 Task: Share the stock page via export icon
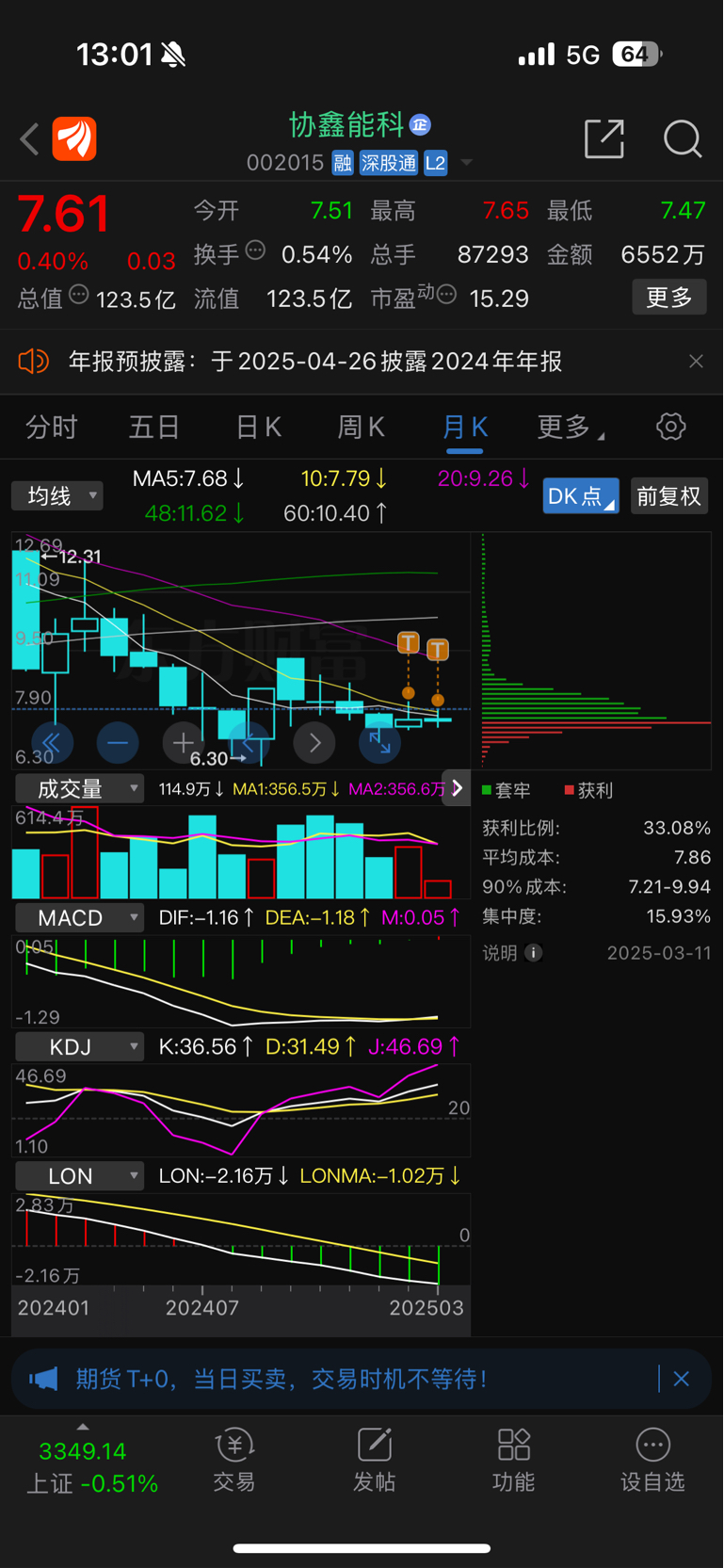tap(604, 139)
